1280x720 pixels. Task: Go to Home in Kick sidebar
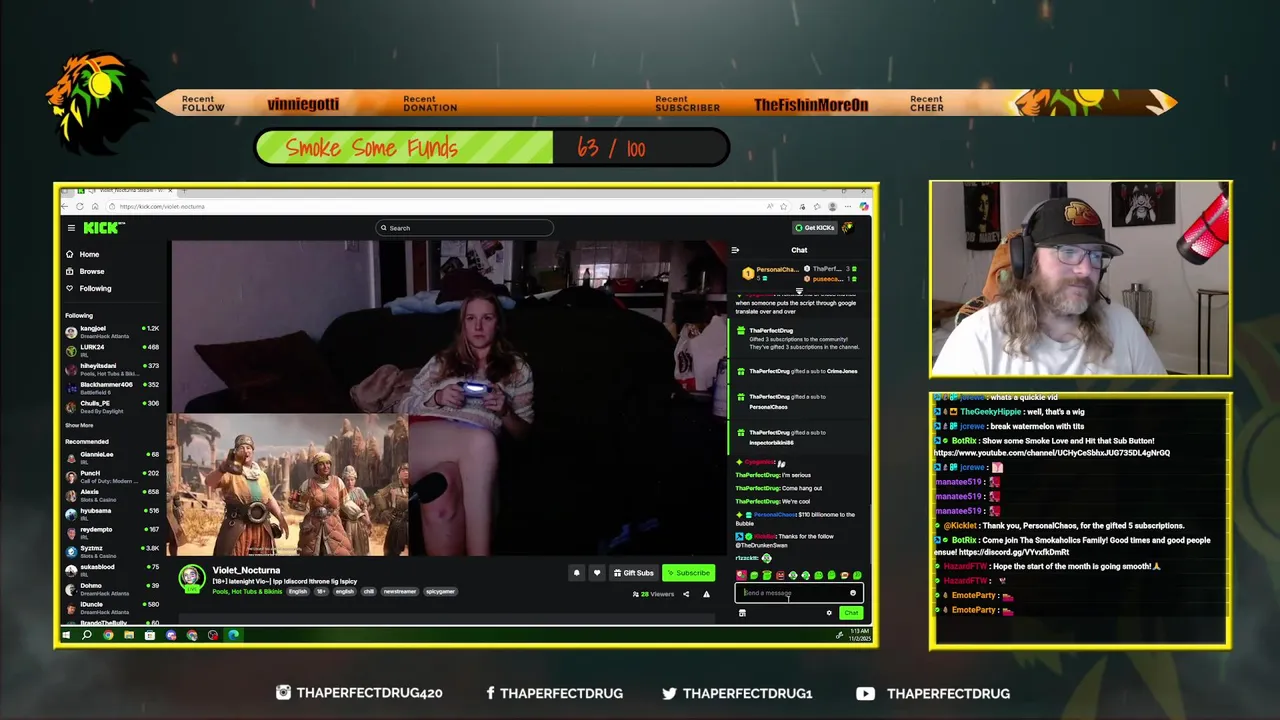pos(83,254)
